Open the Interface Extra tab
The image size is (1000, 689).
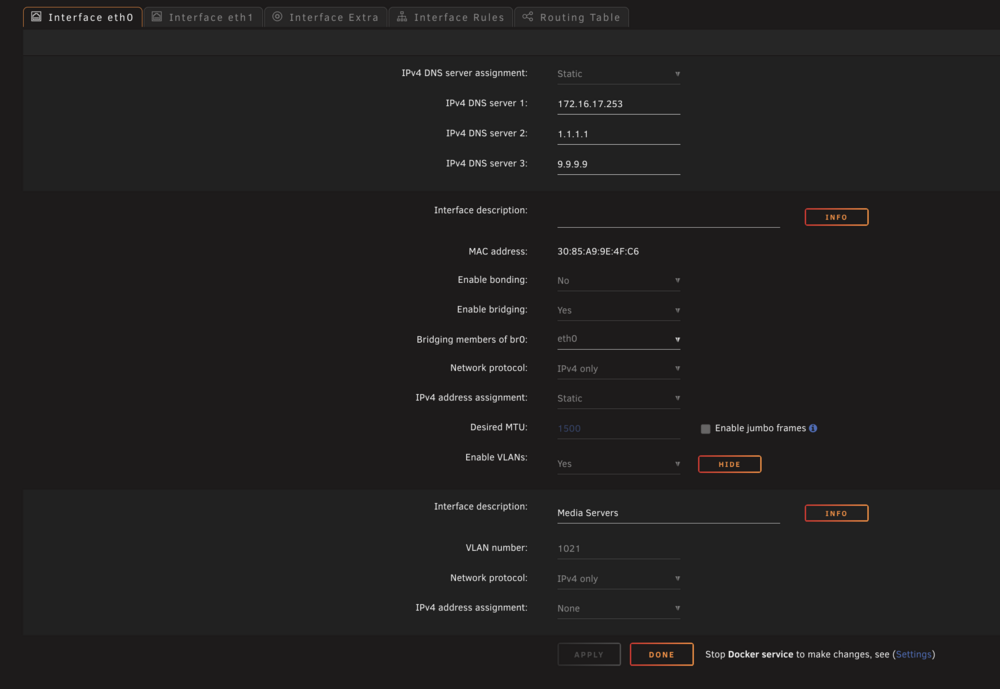point(326,17)
